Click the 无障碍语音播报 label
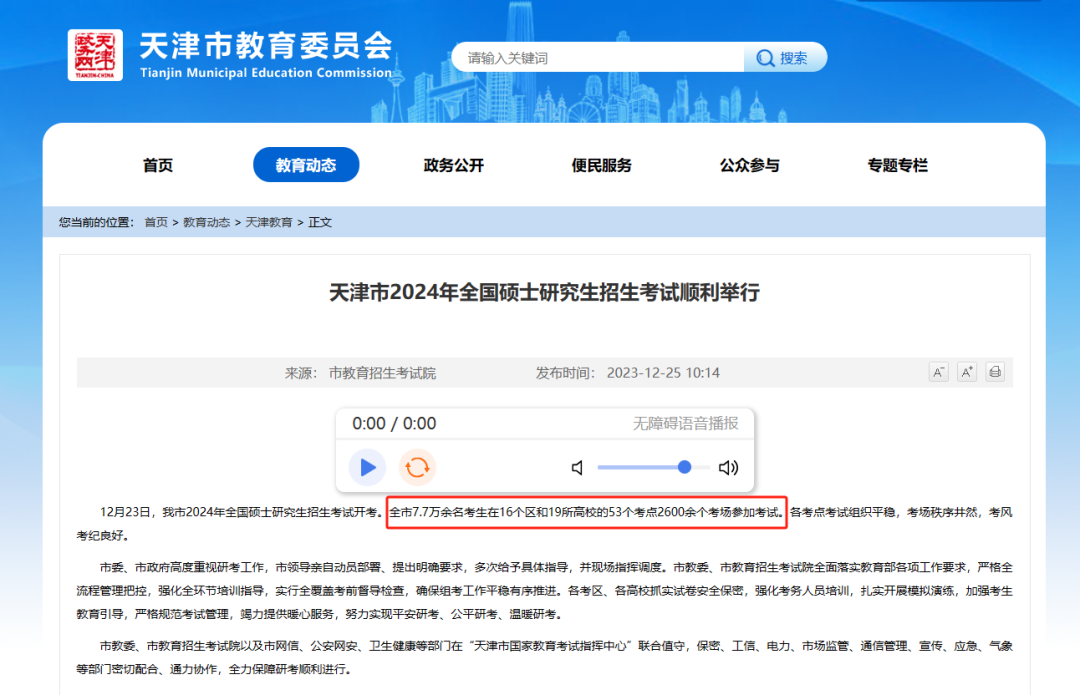Viewport: 1080px width, 695px height. 685,424
